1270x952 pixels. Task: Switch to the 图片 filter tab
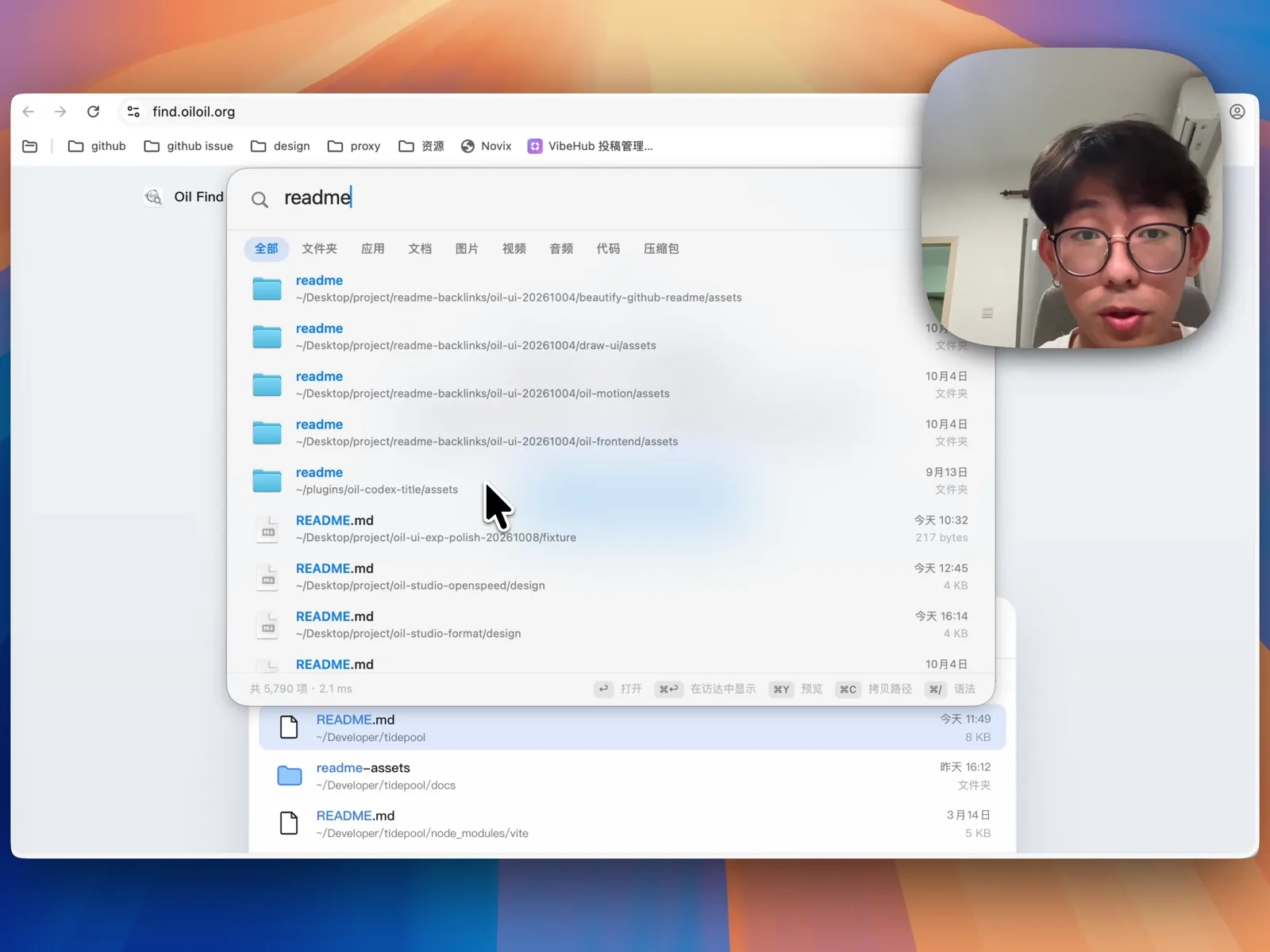pyautogui.click(x=467, y=248)
